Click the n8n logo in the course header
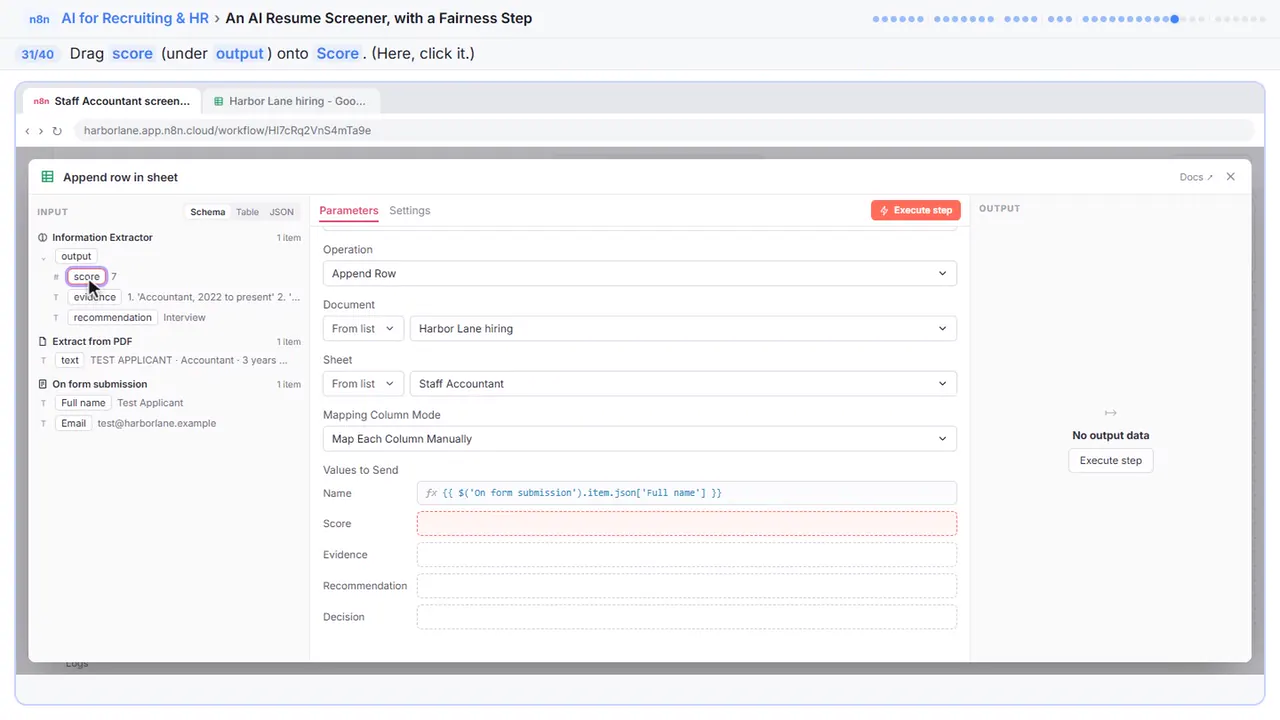The image size is (1280, 720). [39, 18]
